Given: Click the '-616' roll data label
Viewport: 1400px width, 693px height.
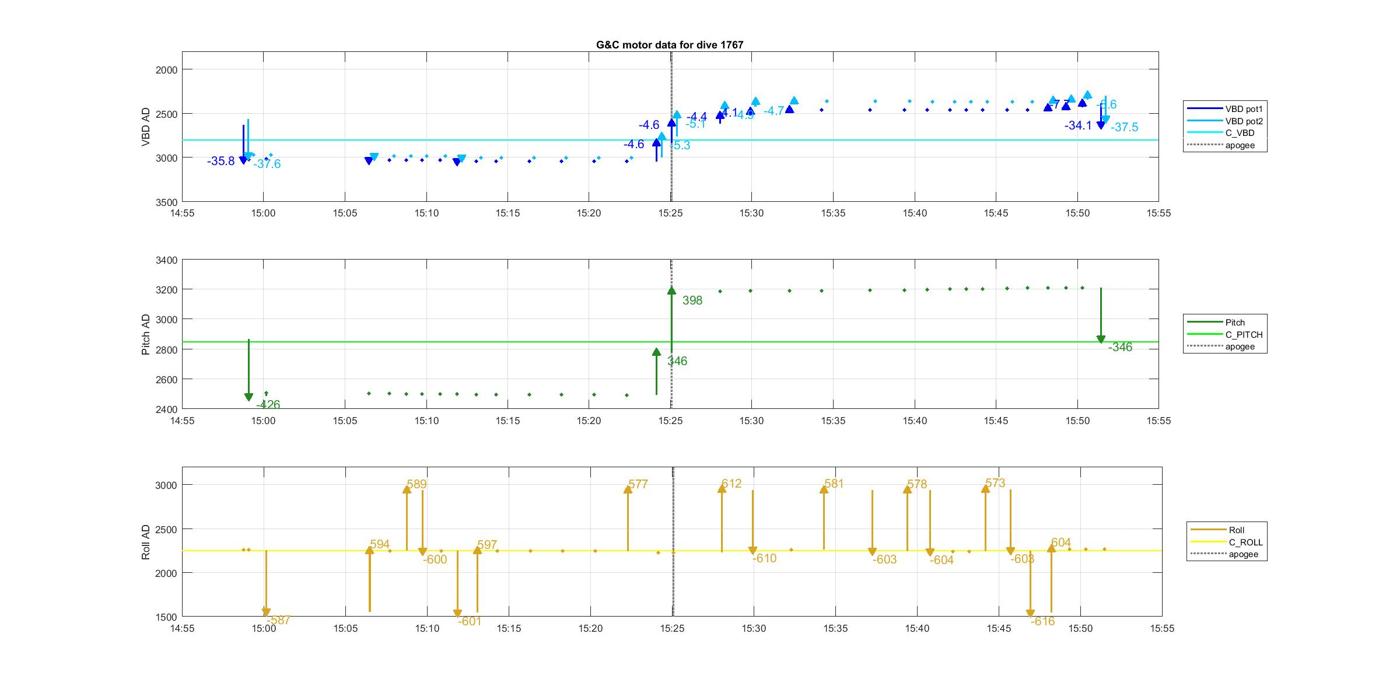Looking at the screenshot, I should click(x=1042, y=621).
